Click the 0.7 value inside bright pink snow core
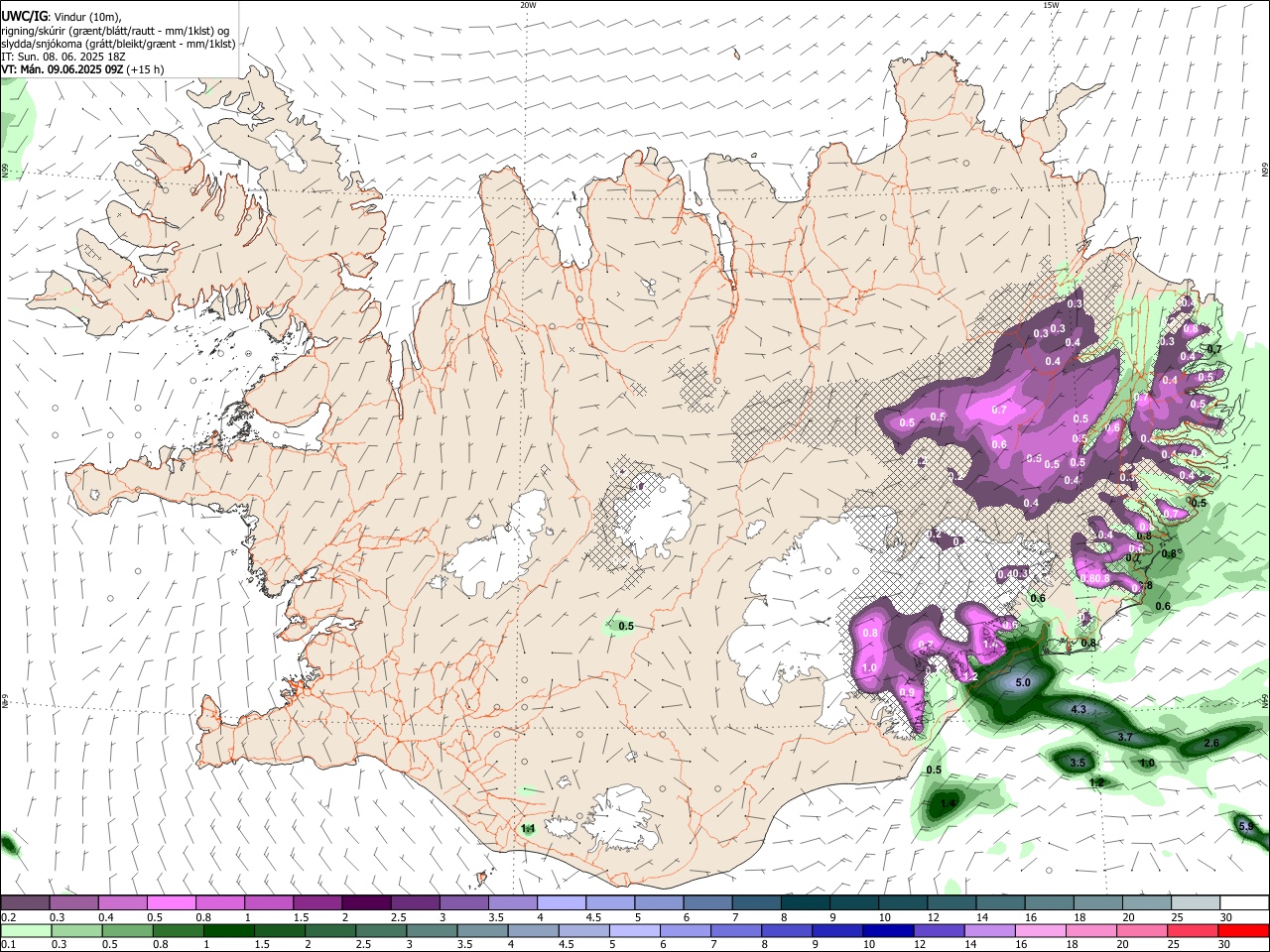1270x952 pixels. click(999, 410)
